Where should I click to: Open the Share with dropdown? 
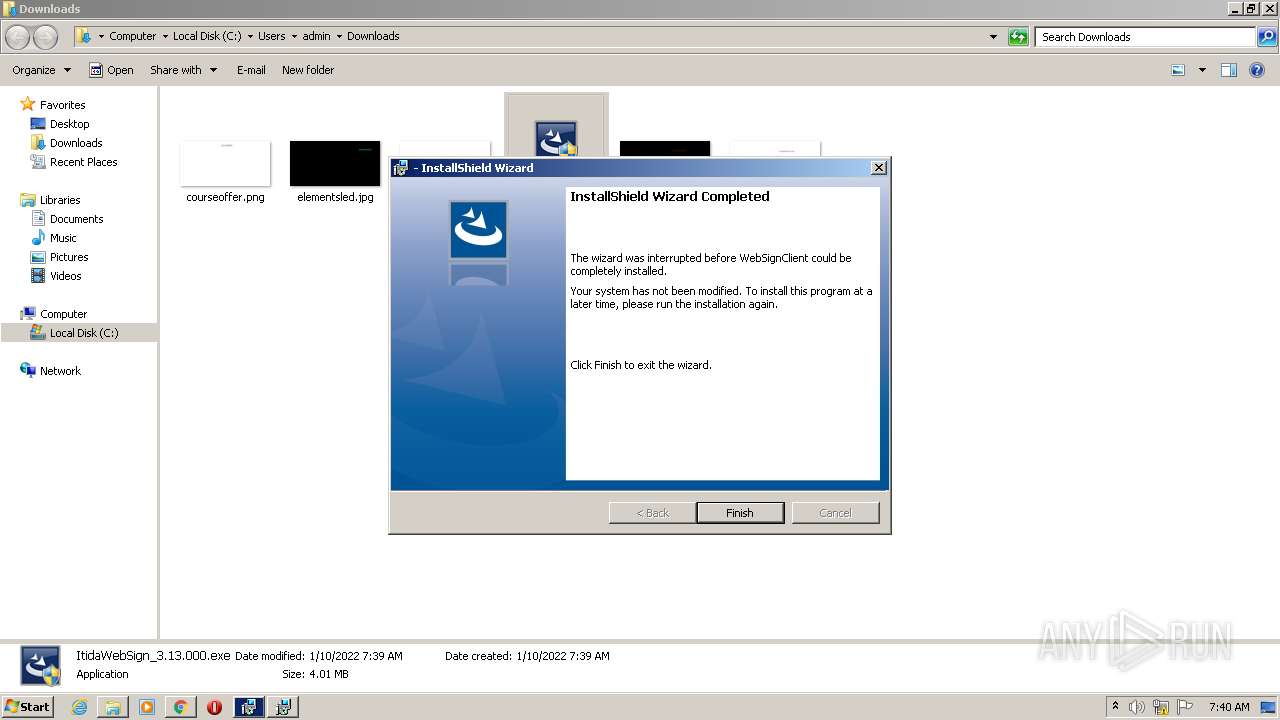183,70
